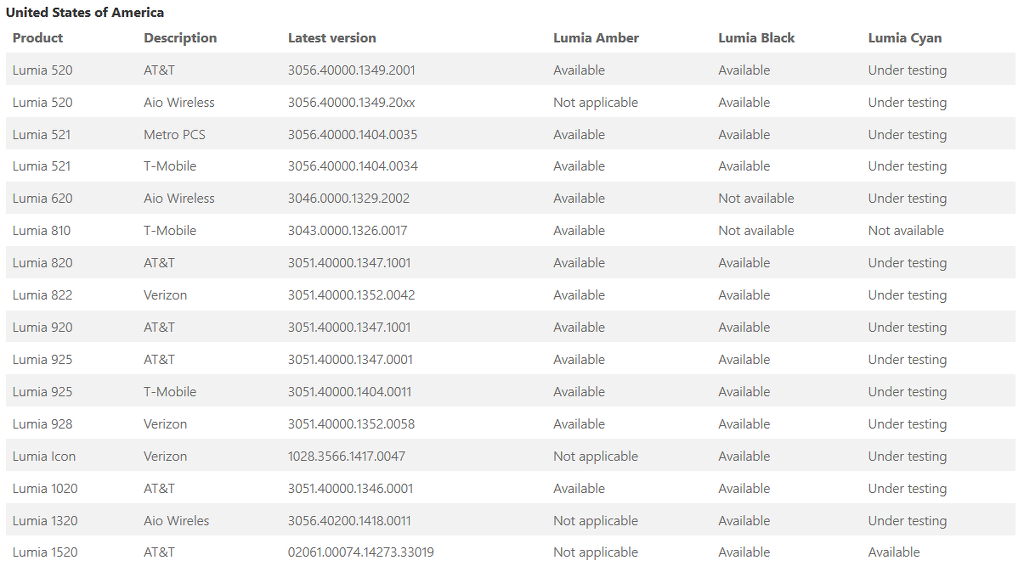The height and width of the screenshot is (566, 1024).
Task: Click 'Not available' Cyan status for Lumia 810
Action: click(x=906, y=230)
